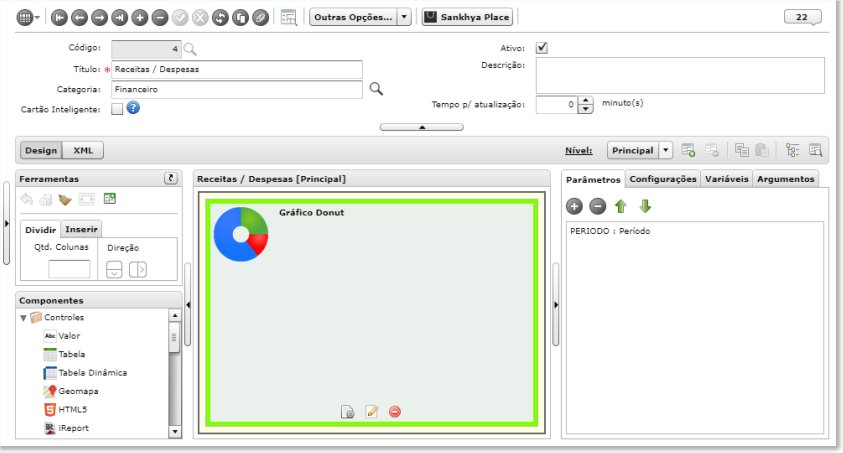Show level hierarchy tree icon
Image resolution: width=843 pixels, height=453 pixels.
click(792, 150)
